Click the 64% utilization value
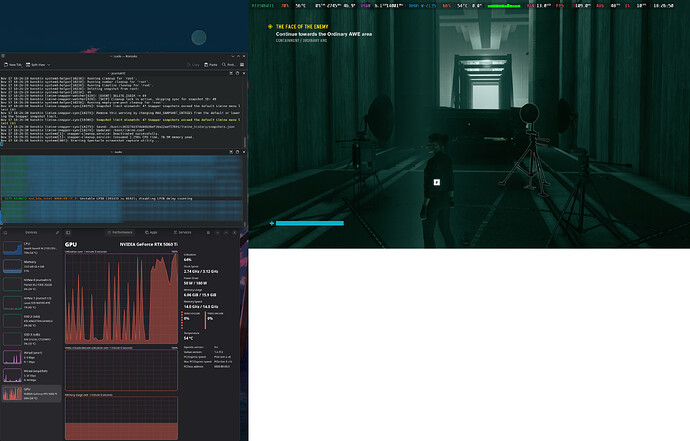This screenshot has height=441, width=690. (187, 260)
